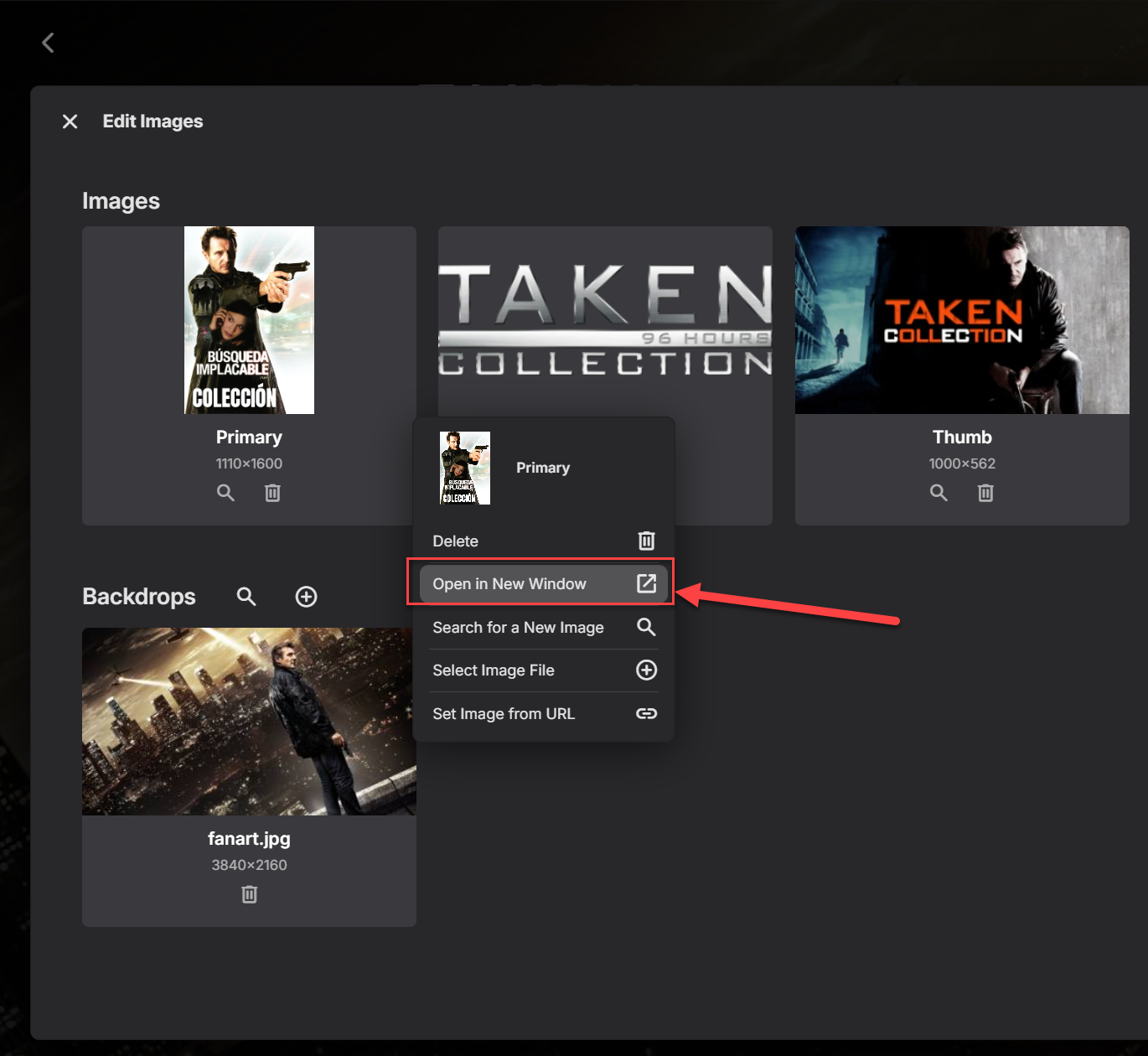Click the small poster in the context menu header

(x=465, y=468)
